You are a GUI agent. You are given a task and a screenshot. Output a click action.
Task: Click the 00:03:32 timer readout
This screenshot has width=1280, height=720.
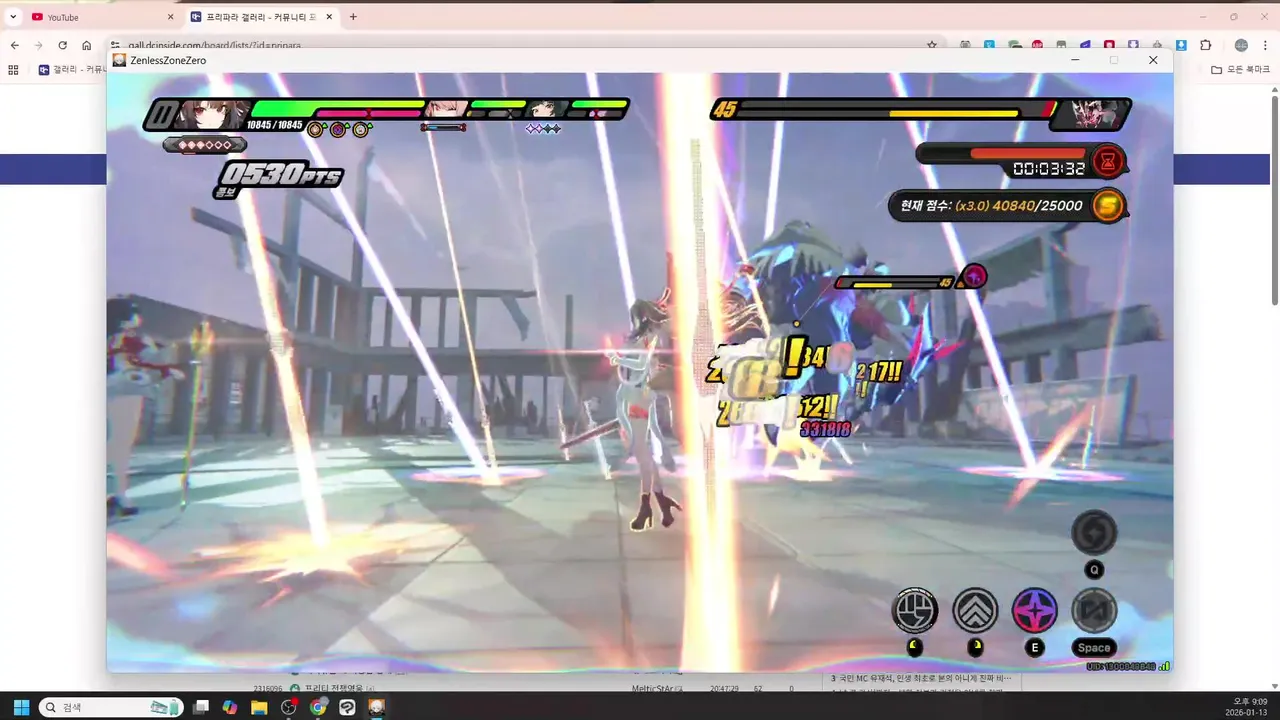point(1048,169)
